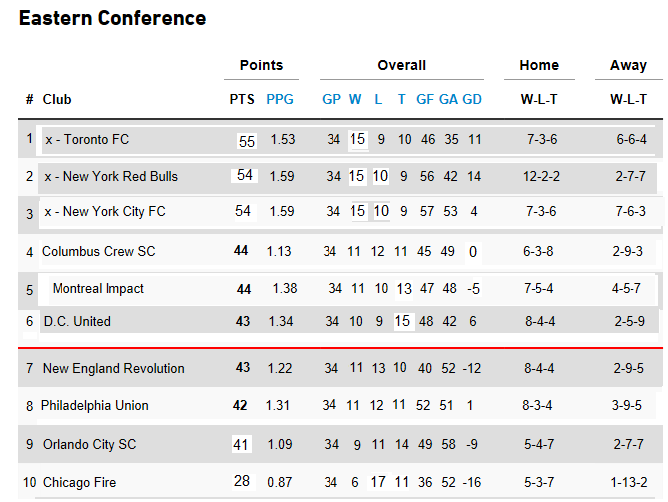
Task: Click New England Revolution club name
Action: tap(113, 369)
